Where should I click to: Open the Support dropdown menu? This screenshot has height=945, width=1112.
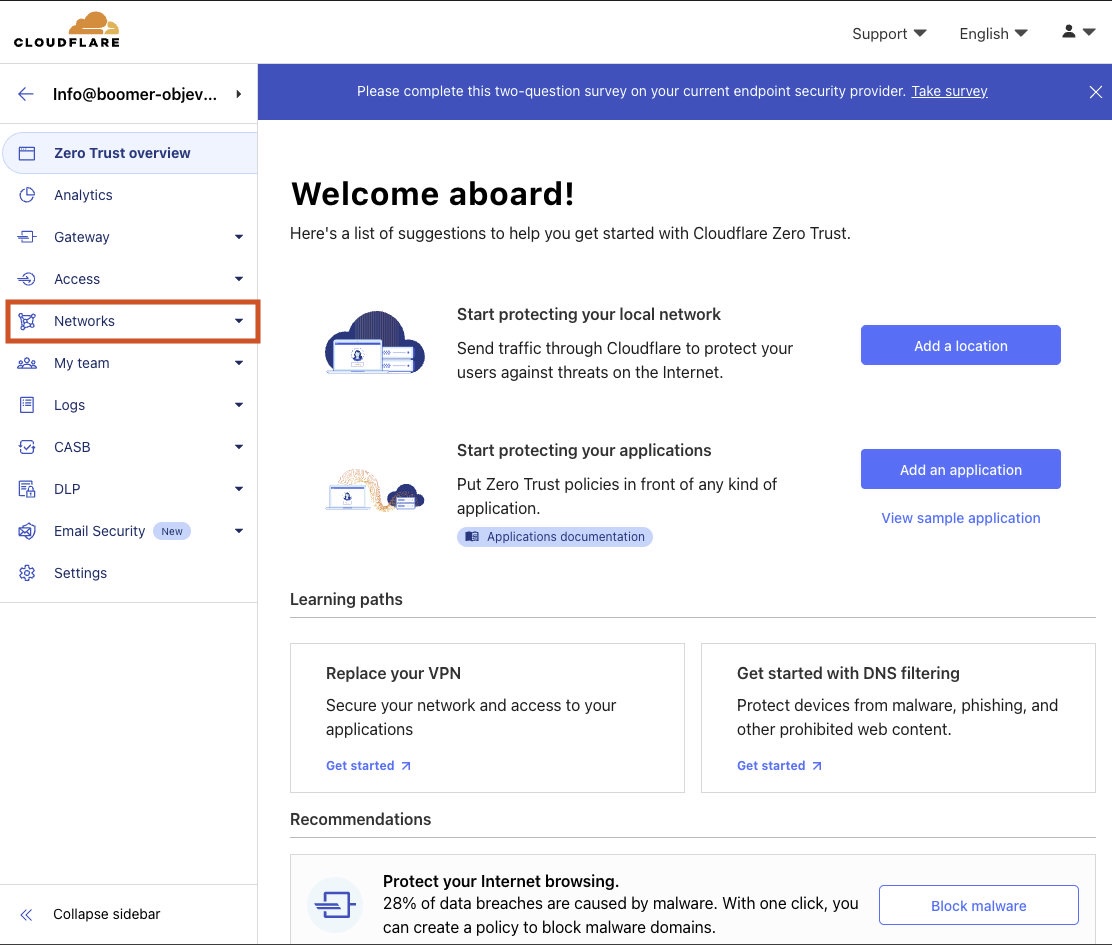tap(888, 34)
